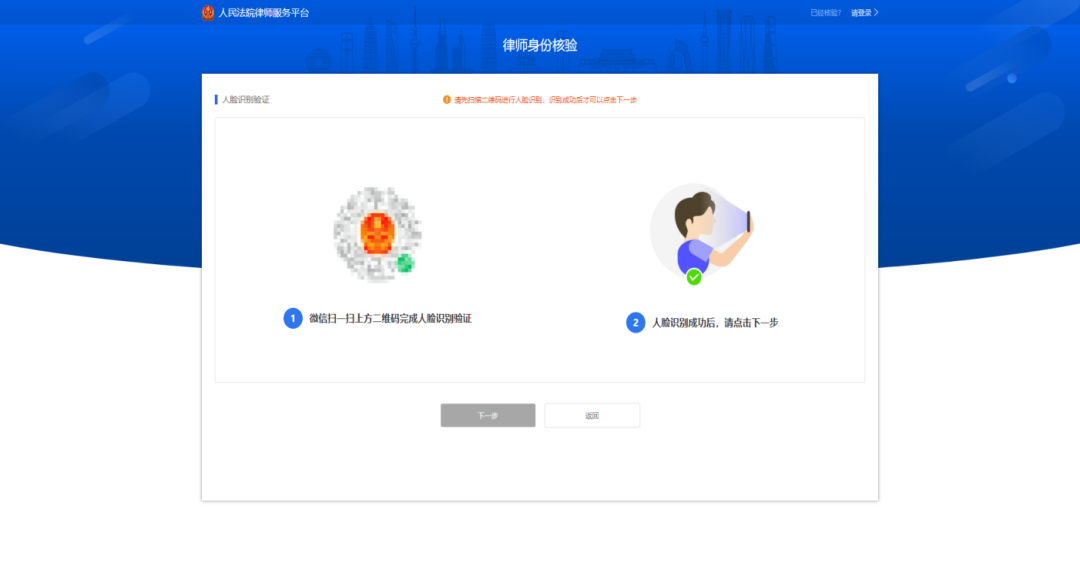Click the red emblem inside the QR code
This screenshot has height=572, width=1080.
377,233
